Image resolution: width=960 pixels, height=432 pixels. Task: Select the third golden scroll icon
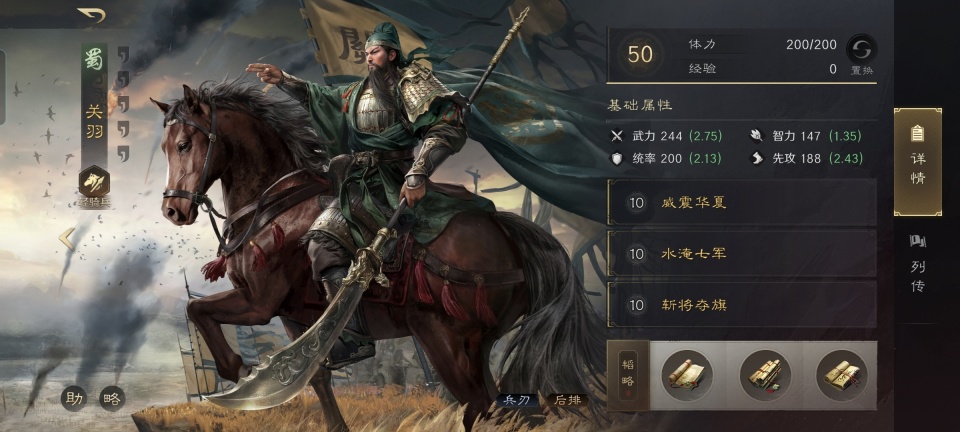pyautogui.click(x=842, y=375)
